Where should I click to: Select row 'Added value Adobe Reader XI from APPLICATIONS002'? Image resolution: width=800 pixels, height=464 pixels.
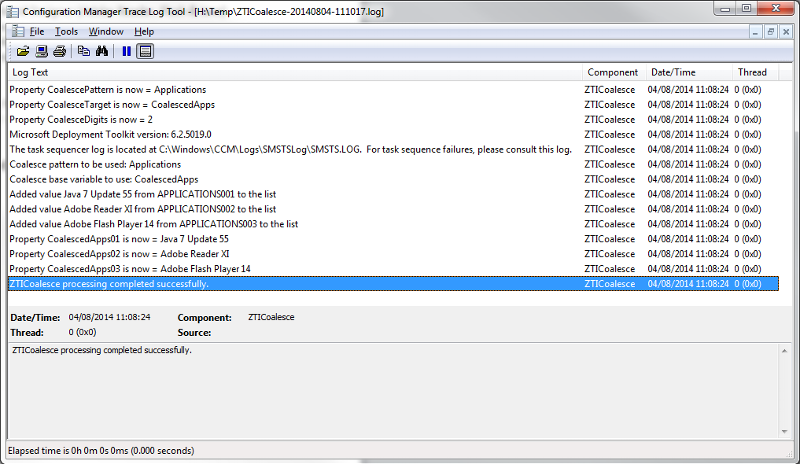coord(393,209)
